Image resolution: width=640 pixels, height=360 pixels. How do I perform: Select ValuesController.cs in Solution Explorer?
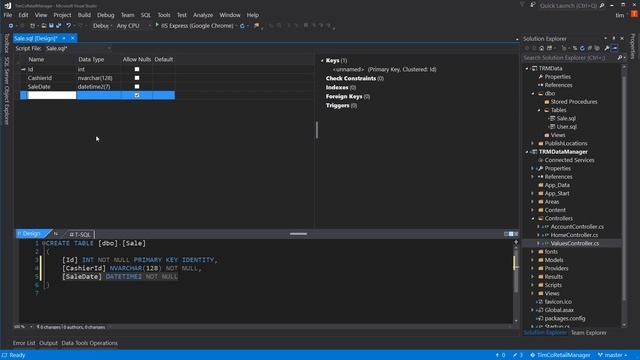(x=575, y=243)
